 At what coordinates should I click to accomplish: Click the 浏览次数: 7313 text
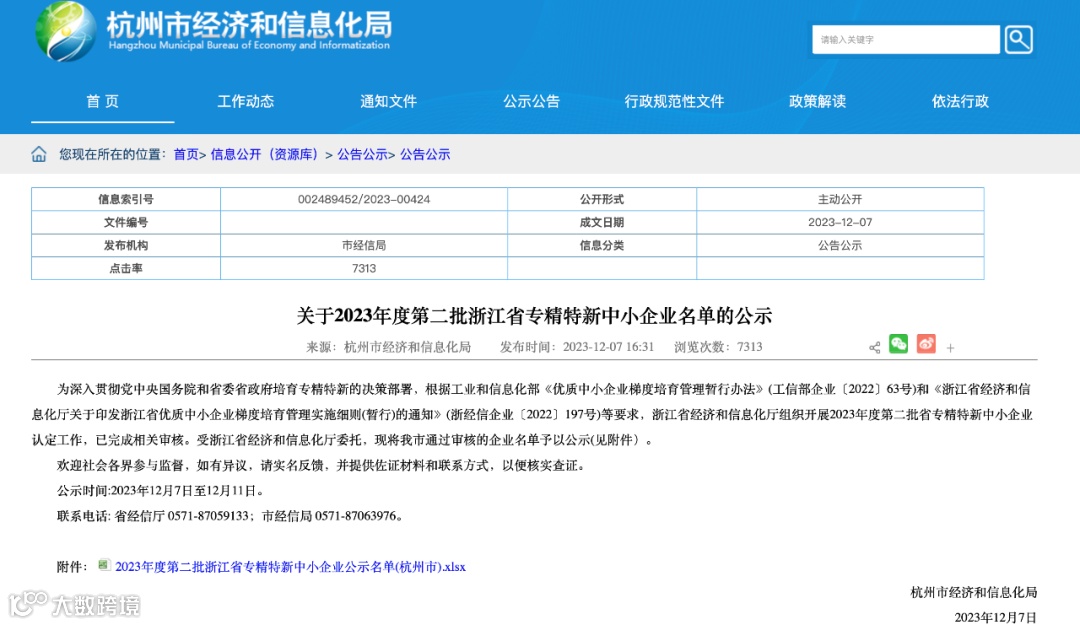click(x=718, y=347)
